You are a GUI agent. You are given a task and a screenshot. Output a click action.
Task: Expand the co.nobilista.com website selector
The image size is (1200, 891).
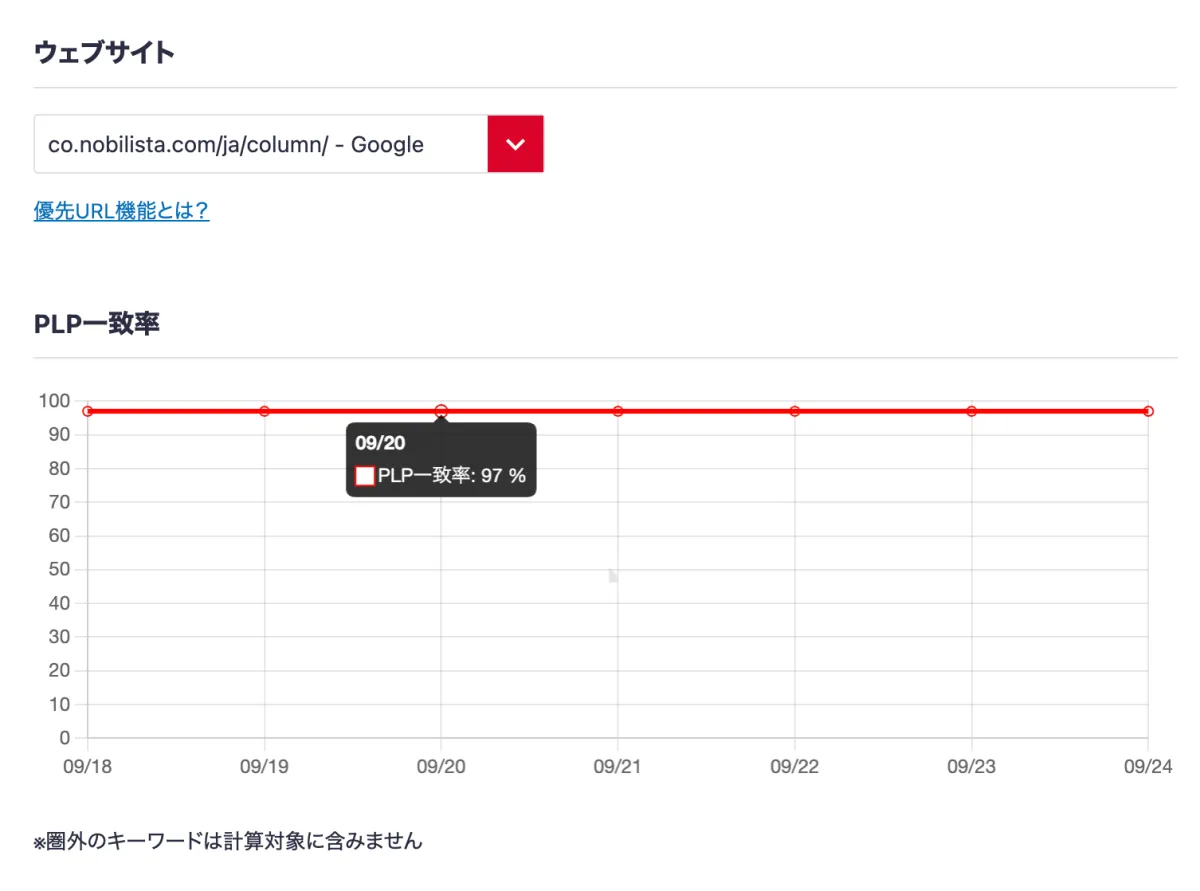click(260, 144)
